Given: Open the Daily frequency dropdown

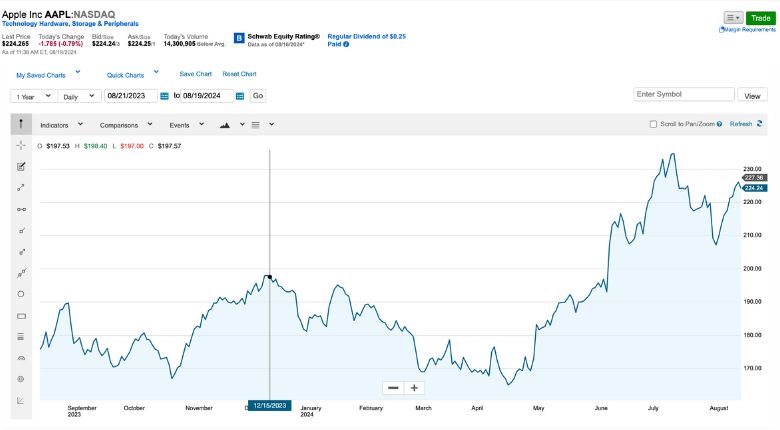Looking at the screenshot, I should click(80, 96).
